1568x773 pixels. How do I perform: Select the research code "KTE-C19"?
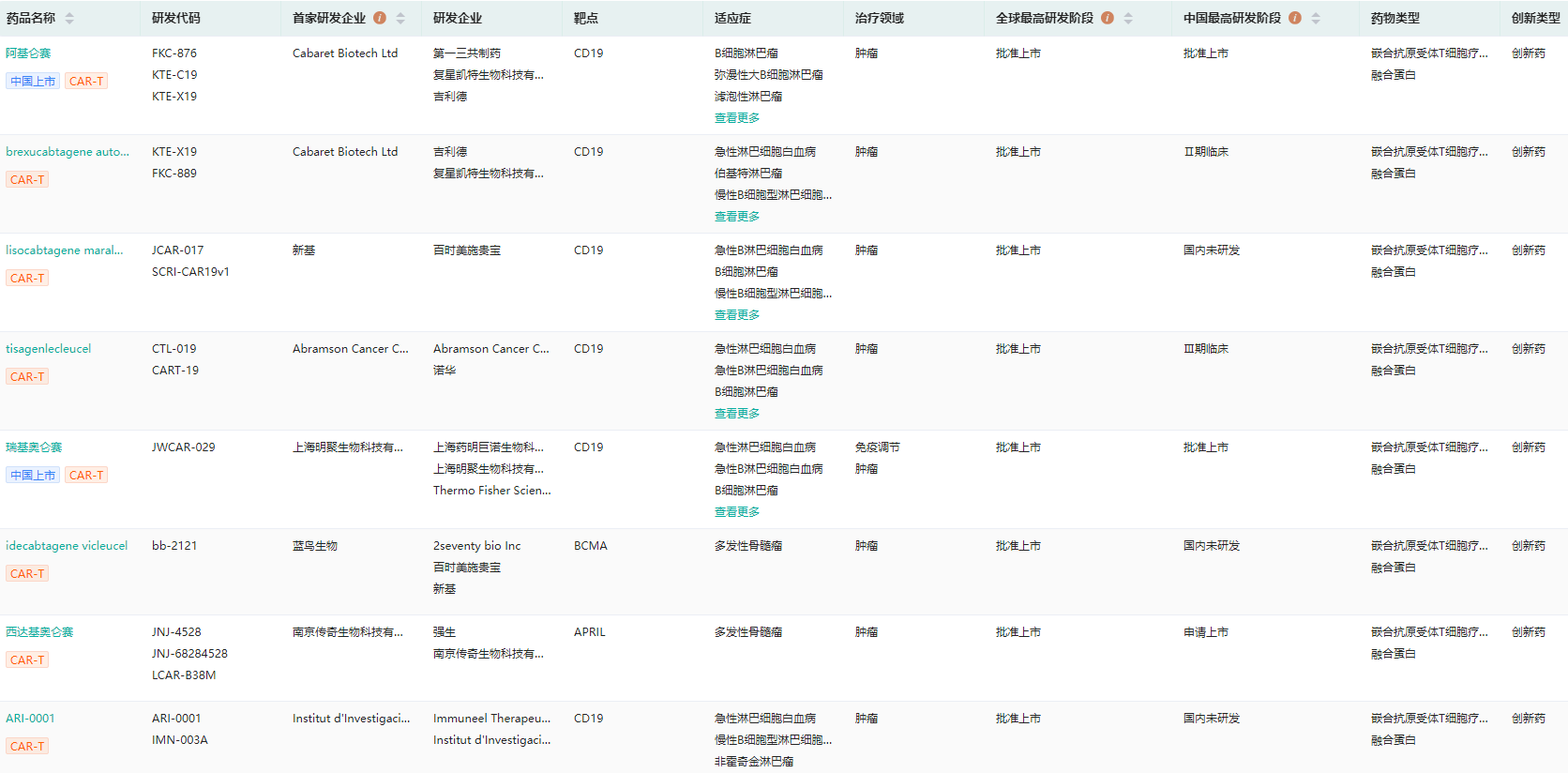pos(174,75)
